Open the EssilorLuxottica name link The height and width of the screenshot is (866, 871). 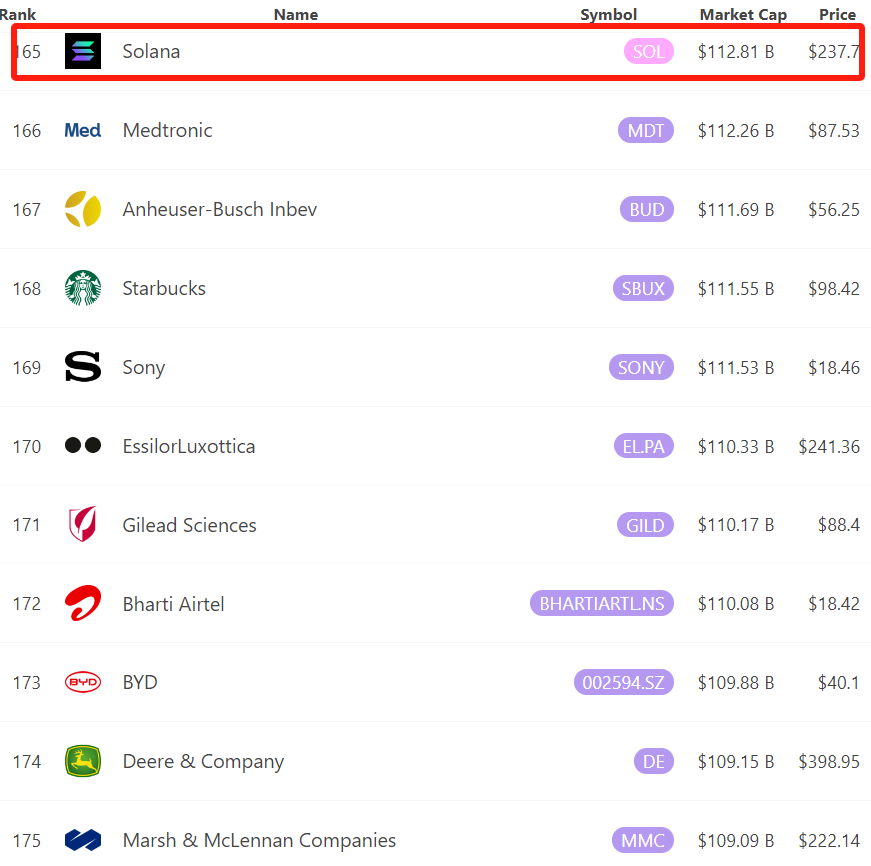pos(189,446)
